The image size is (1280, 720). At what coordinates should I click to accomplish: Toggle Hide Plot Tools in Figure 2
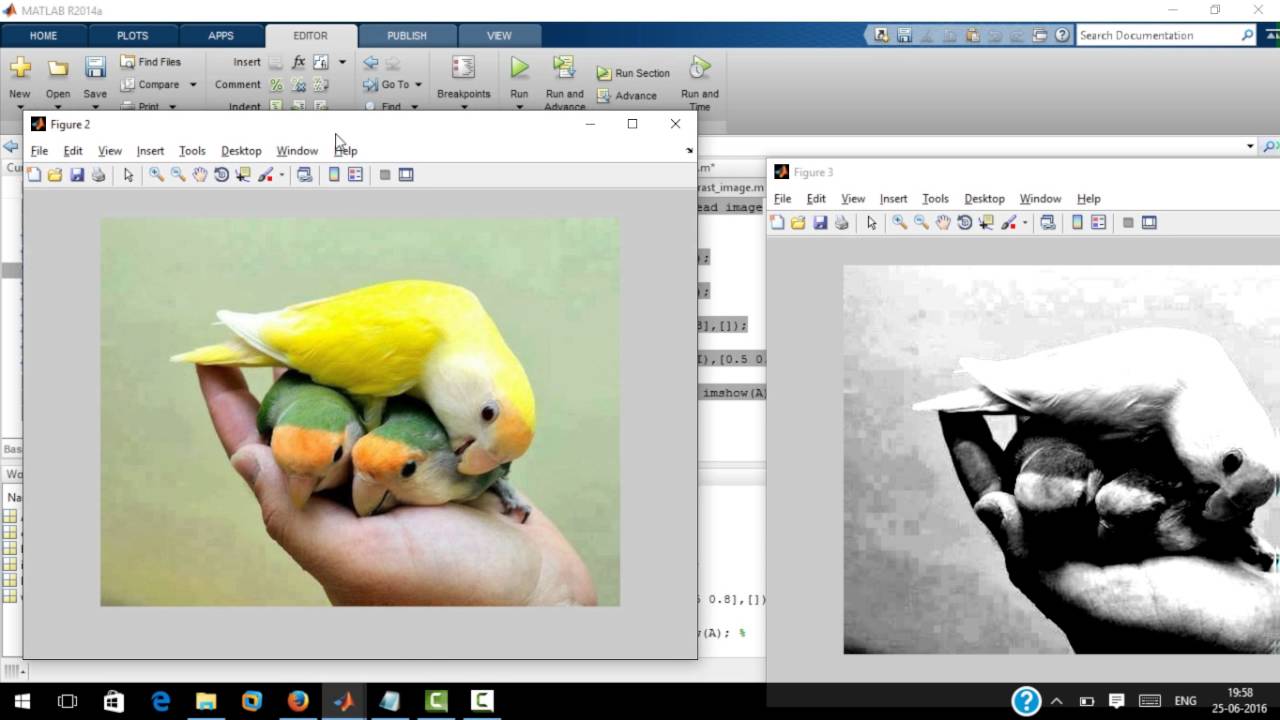point(385,175)
